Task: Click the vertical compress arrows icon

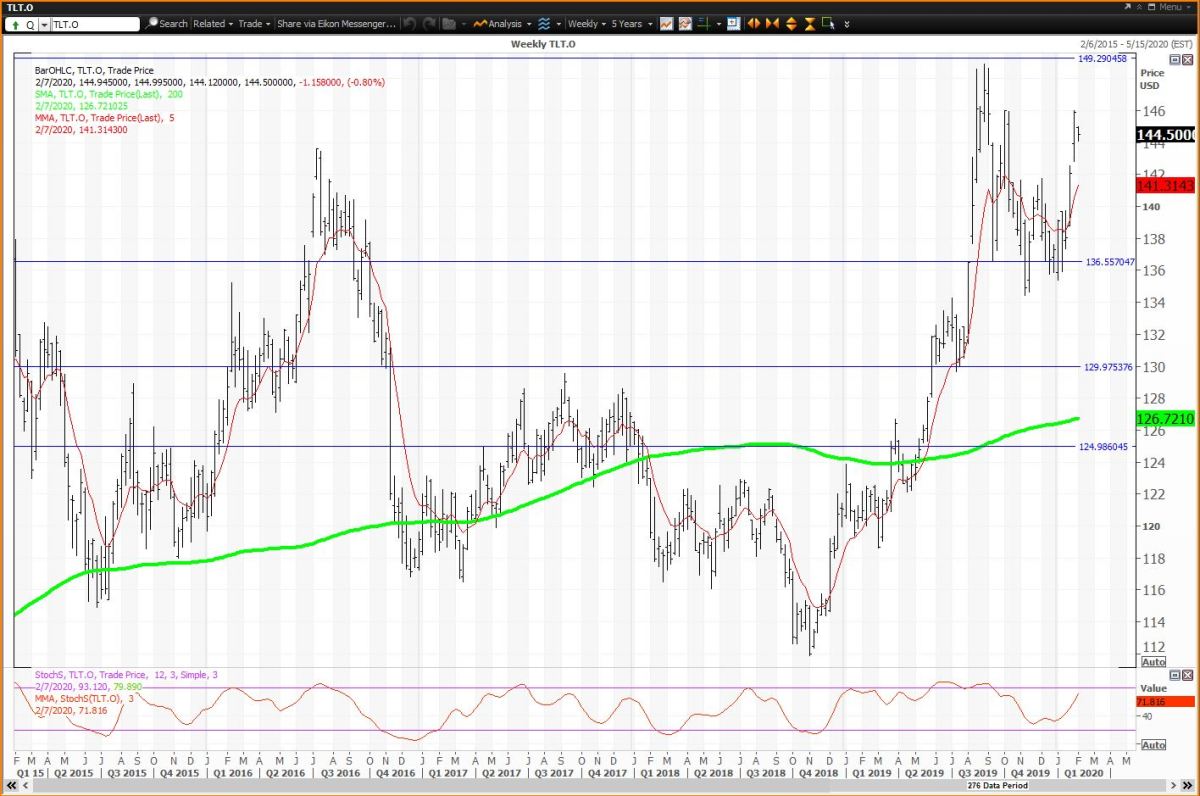Action: (x=809, y=23)
